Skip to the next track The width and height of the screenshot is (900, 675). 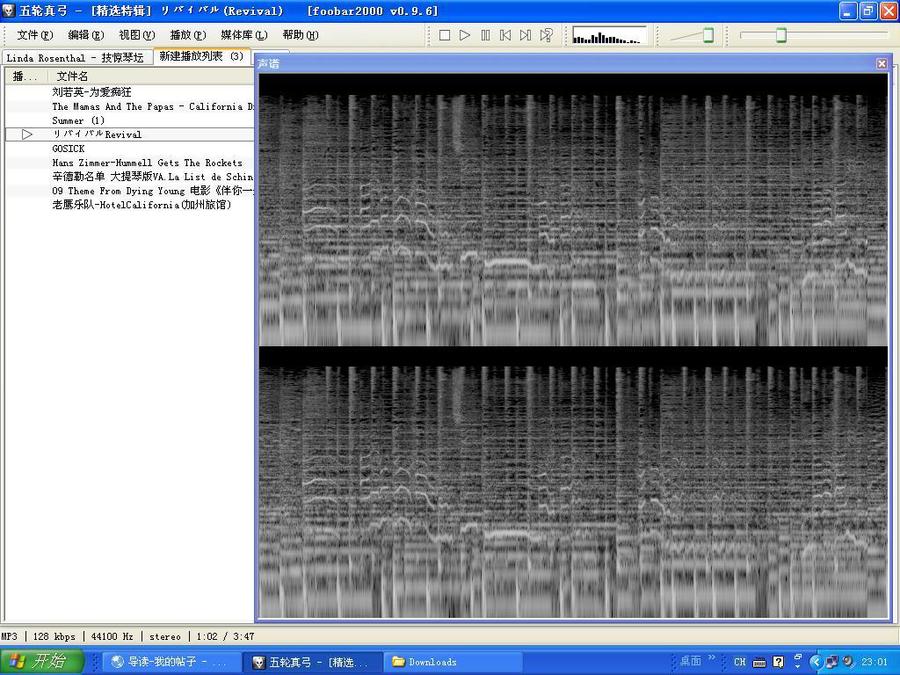(525, 36)
